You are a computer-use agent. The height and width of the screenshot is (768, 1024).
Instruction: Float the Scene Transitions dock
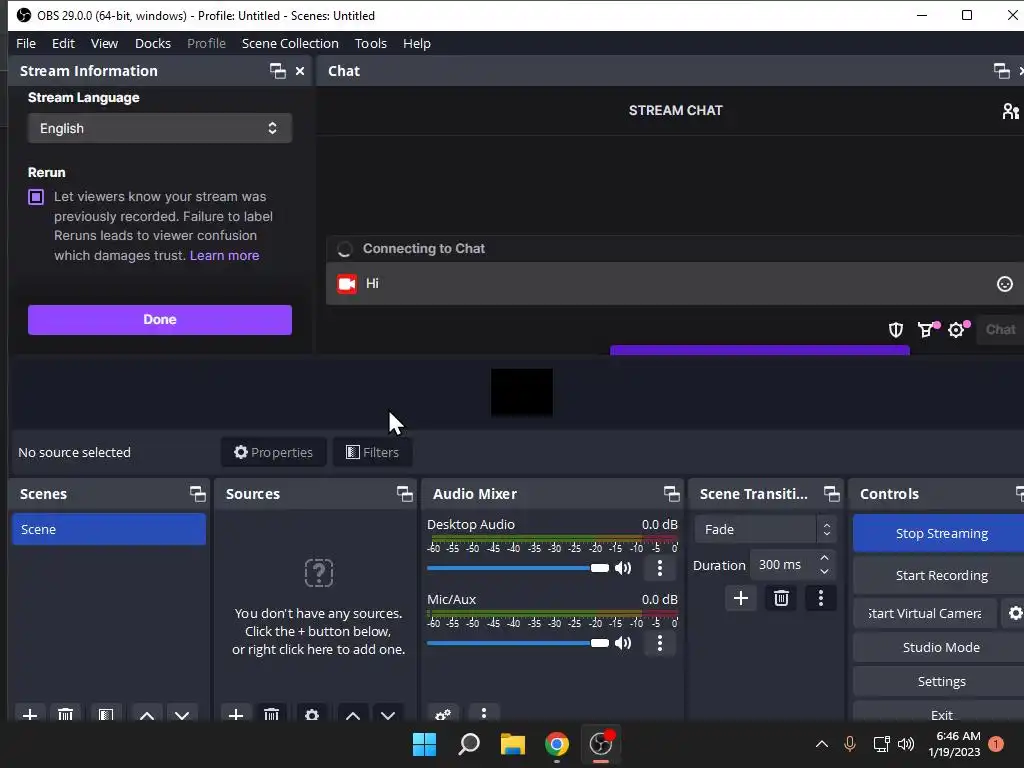[831, 494]
